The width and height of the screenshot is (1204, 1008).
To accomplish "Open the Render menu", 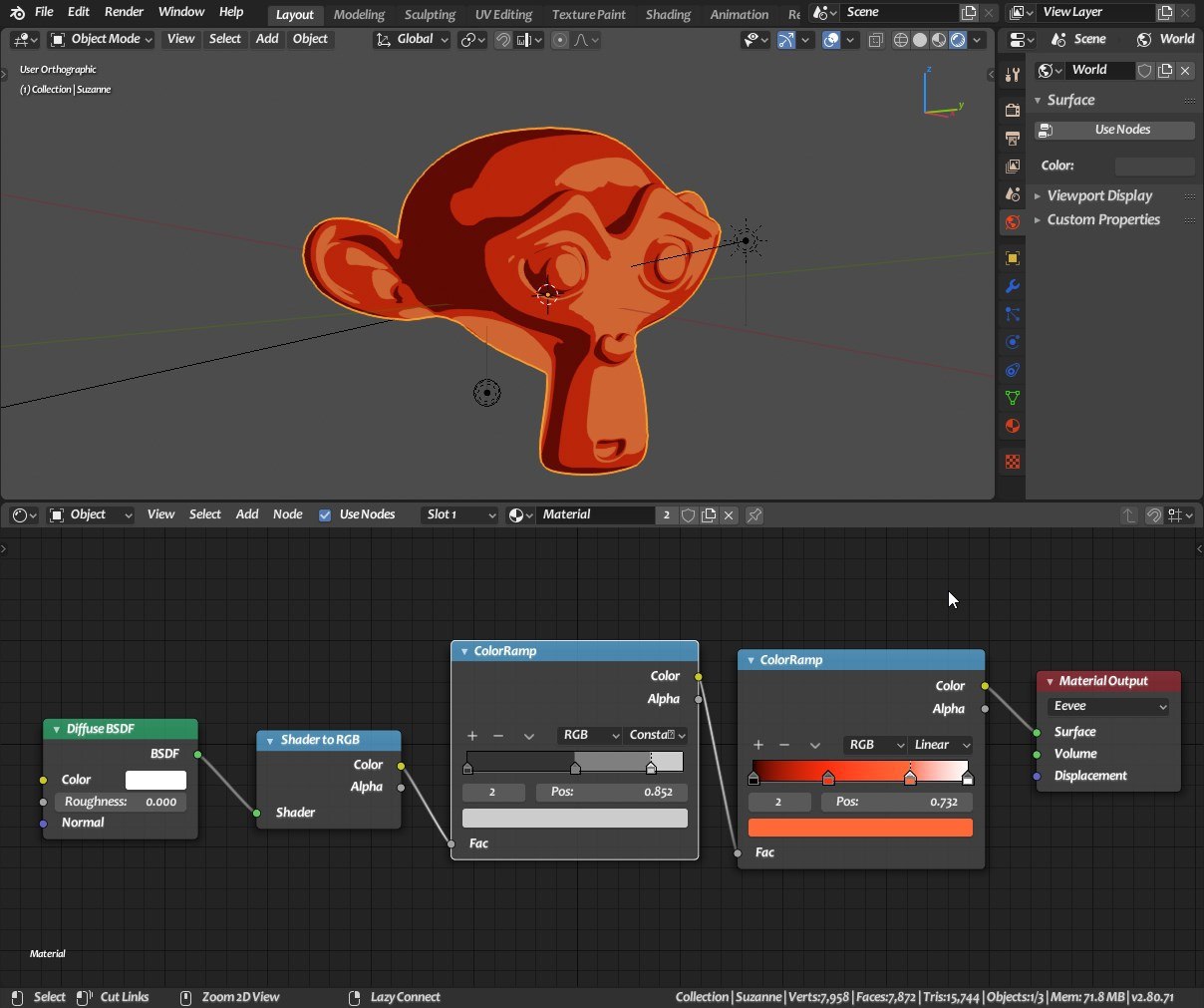I will (x=124, y=12).
